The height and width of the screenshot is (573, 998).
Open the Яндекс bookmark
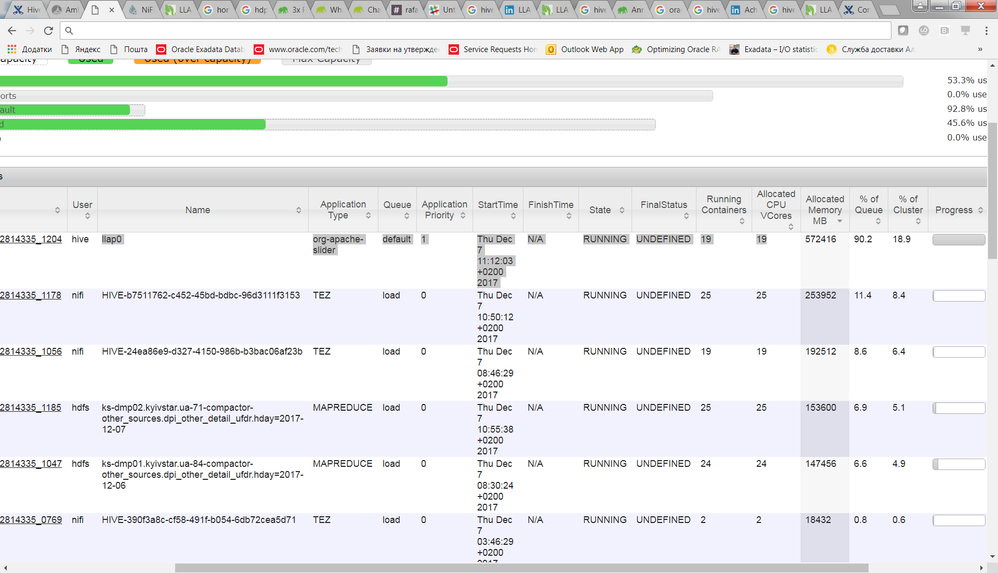point(79,49)
